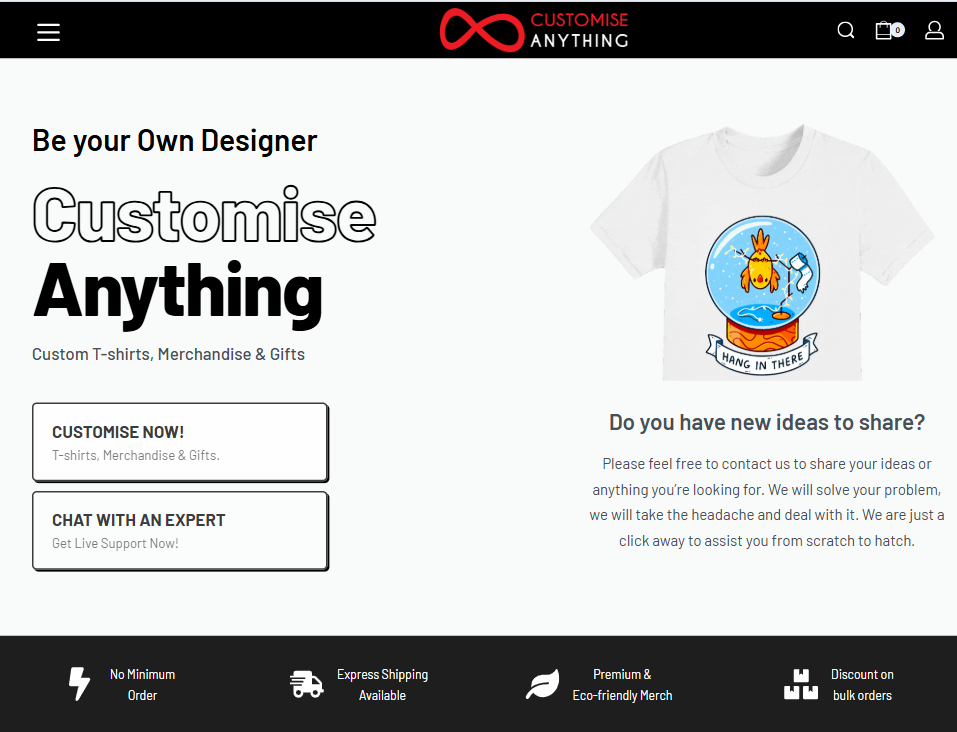Click the search magnifier icon
957x732 pixels.
[846, 30]
